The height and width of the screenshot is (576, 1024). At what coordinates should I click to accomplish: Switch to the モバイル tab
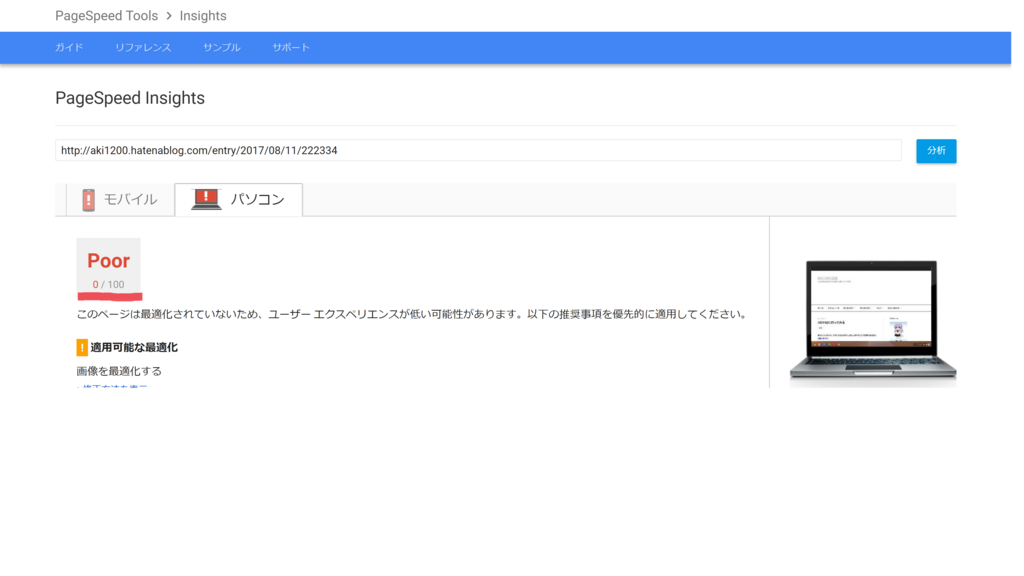coord(121,199)
